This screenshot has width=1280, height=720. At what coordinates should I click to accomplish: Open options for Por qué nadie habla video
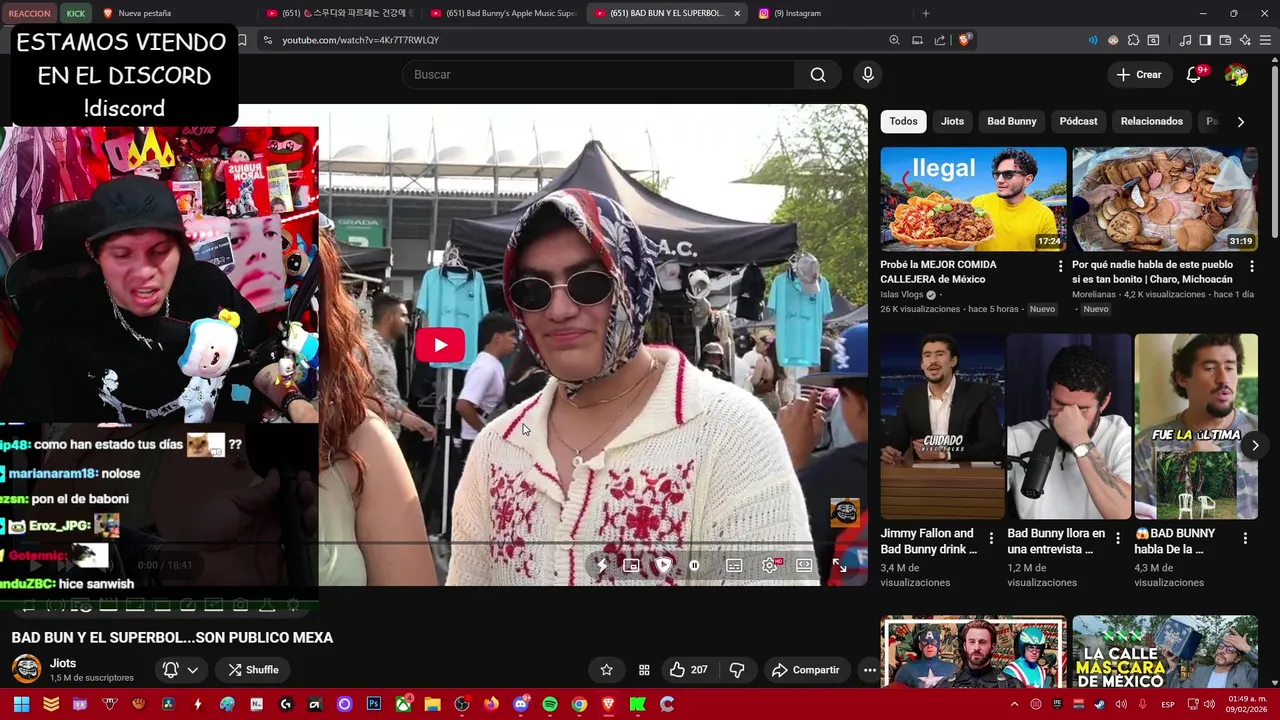(x=1252, y=266)
